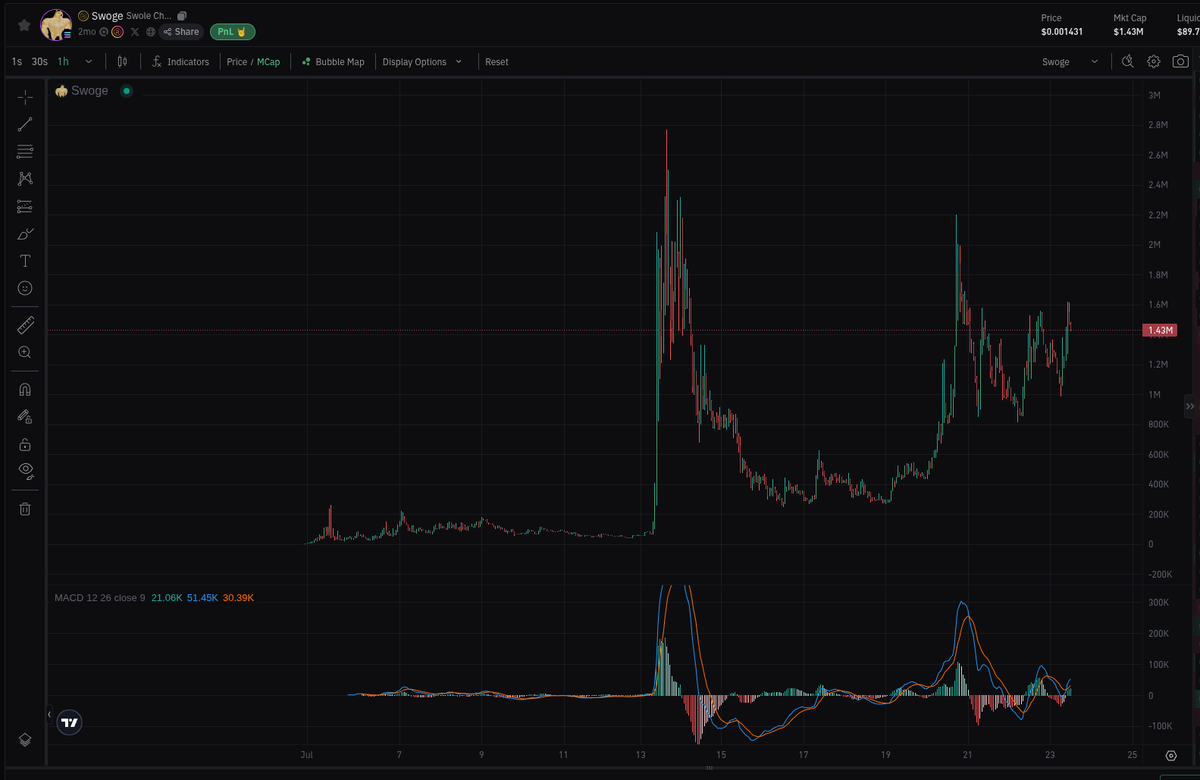
Task: Click the TradingView logo
Action: 69,722
